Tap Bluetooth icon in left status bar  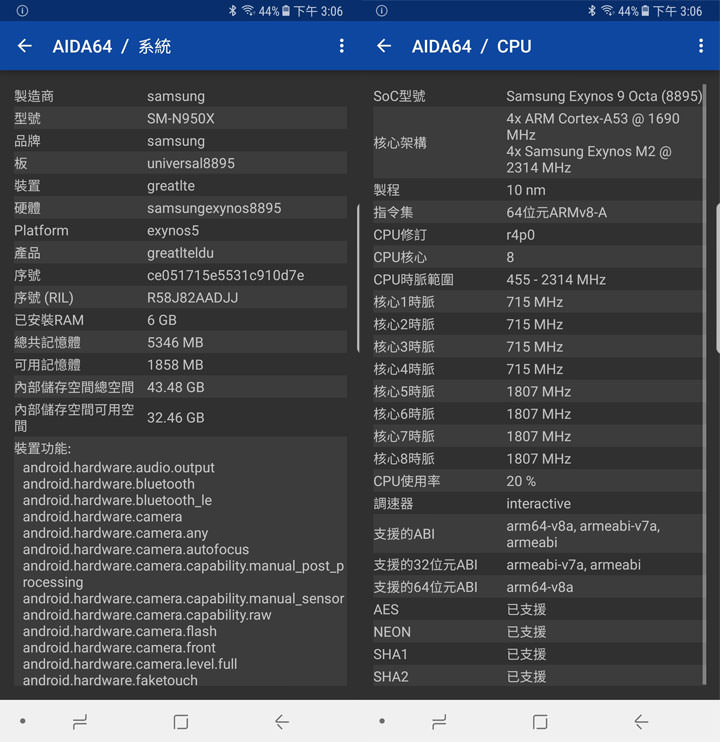click(x=232, y=10)
